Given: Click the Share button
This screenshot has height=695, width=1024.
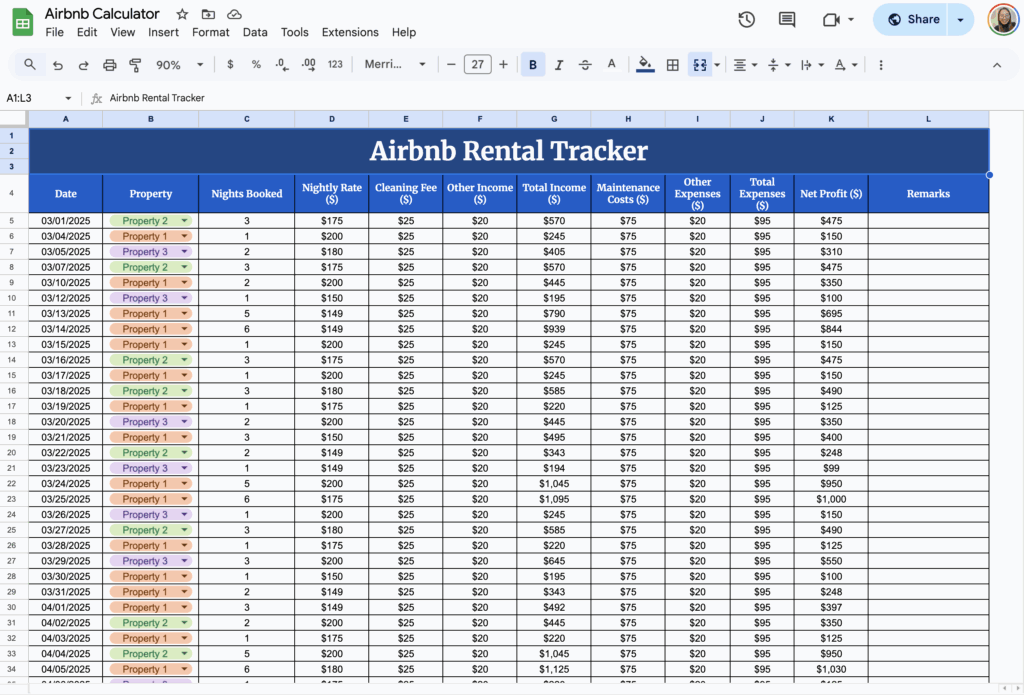Looking at the screenshot, I should pyautogui.click(x=917, y=19).
